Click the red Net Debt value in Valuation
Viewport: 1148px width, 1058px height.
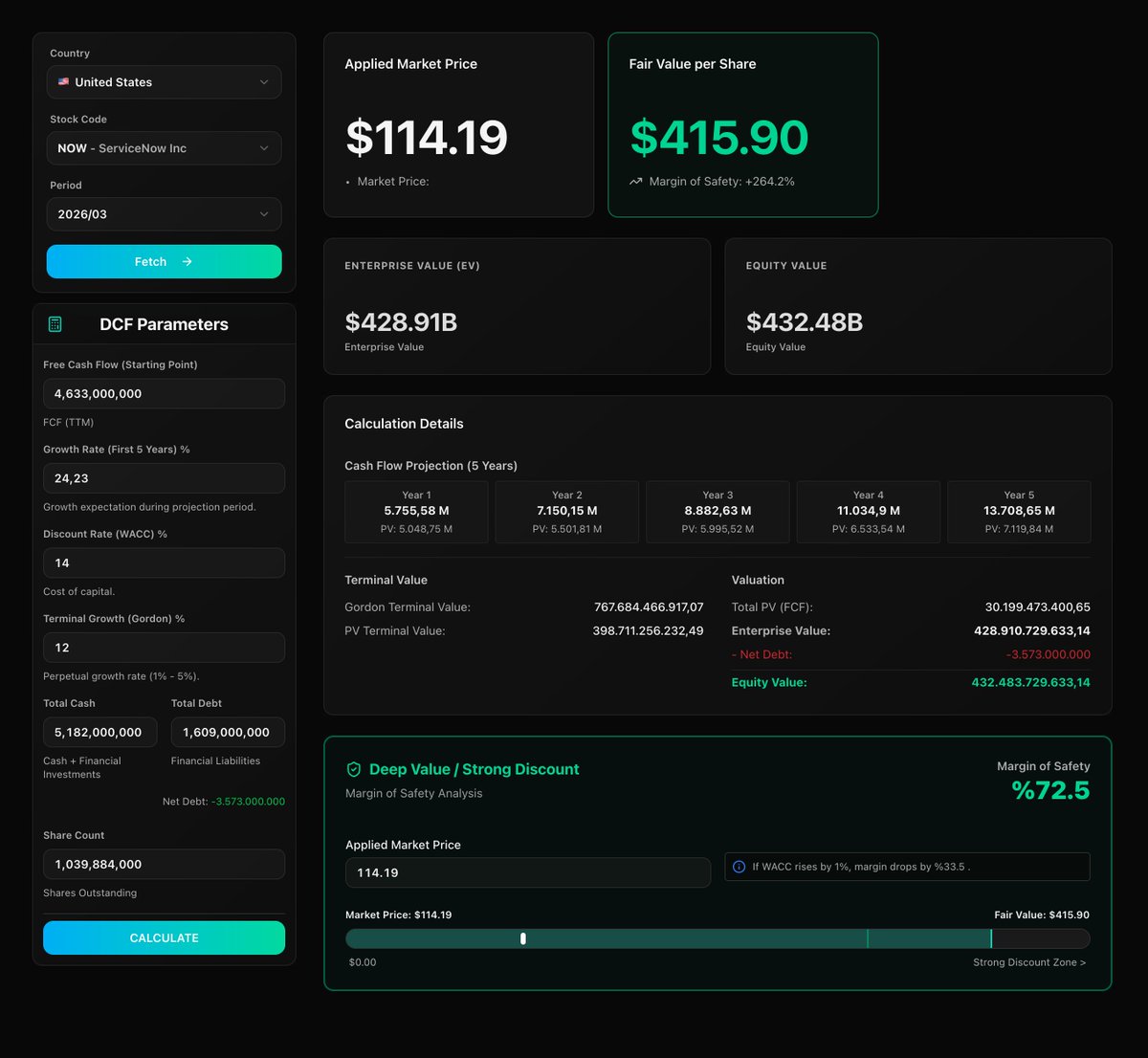[x=1049, y=655]
